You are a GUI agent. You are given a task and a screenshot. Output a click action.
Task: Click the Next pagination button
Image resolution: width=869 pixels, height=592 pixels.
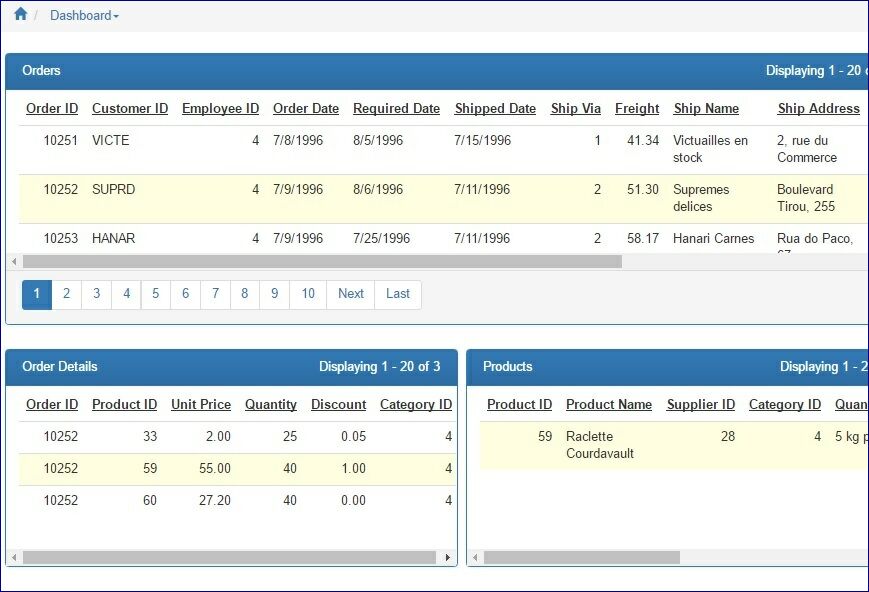click(350, 294)
